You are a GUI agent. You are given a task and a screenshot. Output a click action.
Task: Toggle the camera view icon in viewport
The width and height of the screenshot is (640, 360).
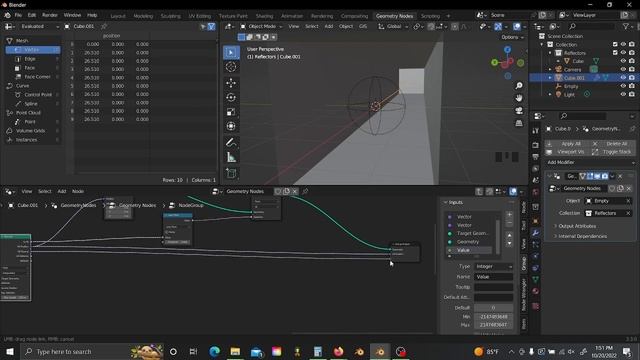[x=519, y=111]
